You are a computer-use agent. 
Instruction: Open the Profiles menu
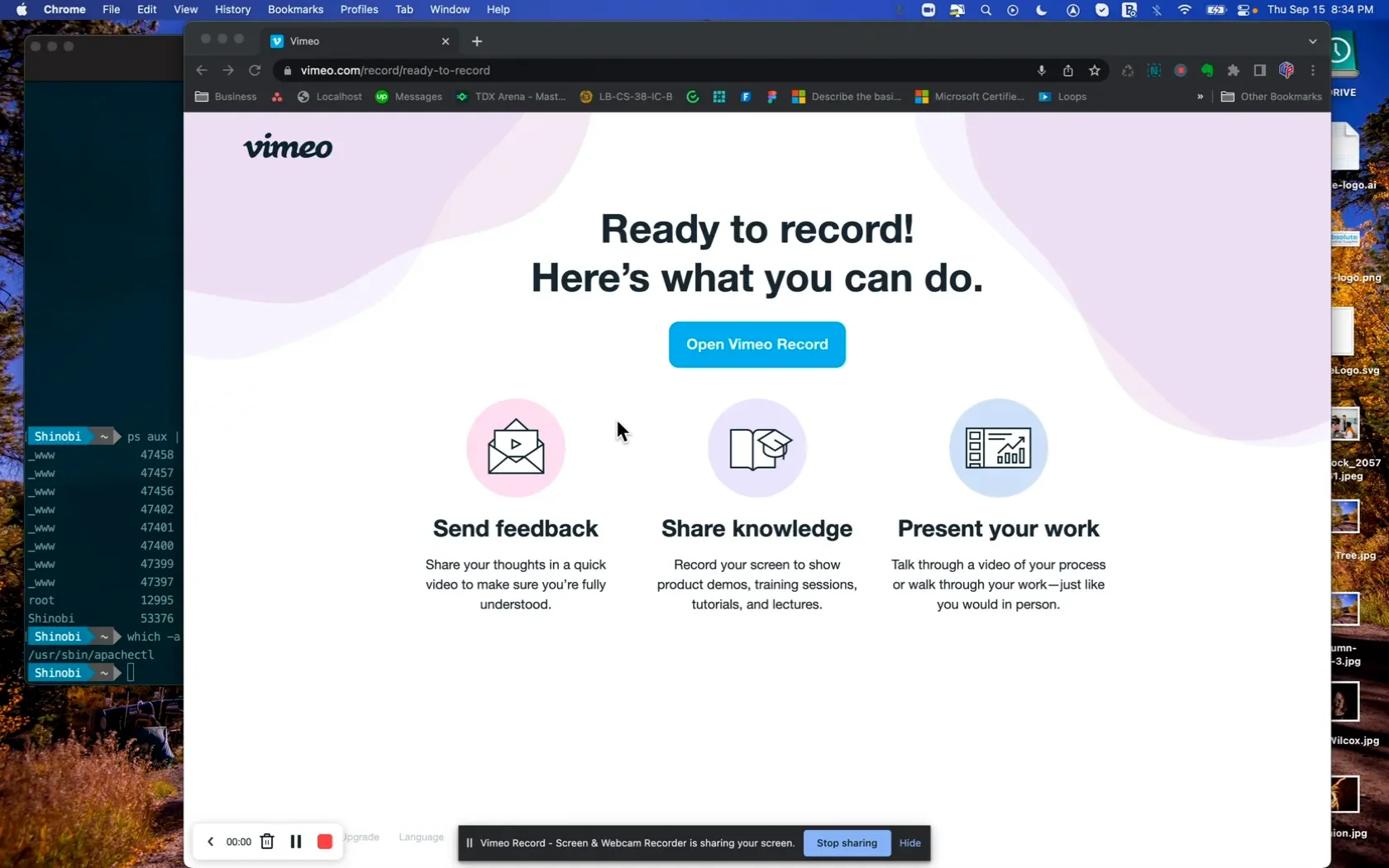click(x=359, y=9)
